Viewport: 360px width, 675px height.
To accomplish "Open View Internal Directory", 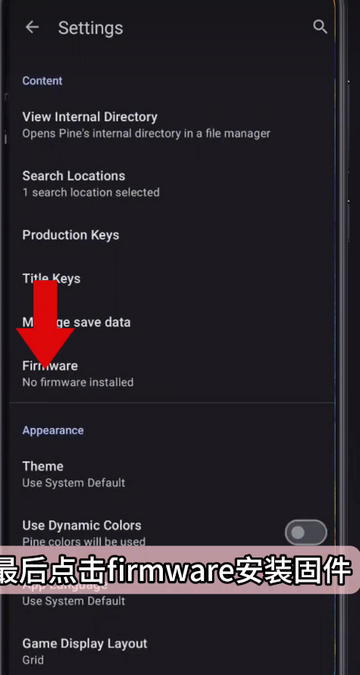I will coord(172,125).
